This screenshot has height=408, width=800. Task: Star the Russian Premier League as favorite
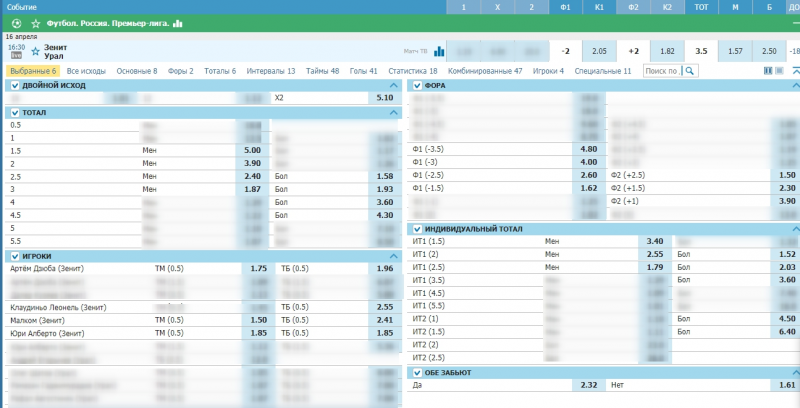coord(36,22)
